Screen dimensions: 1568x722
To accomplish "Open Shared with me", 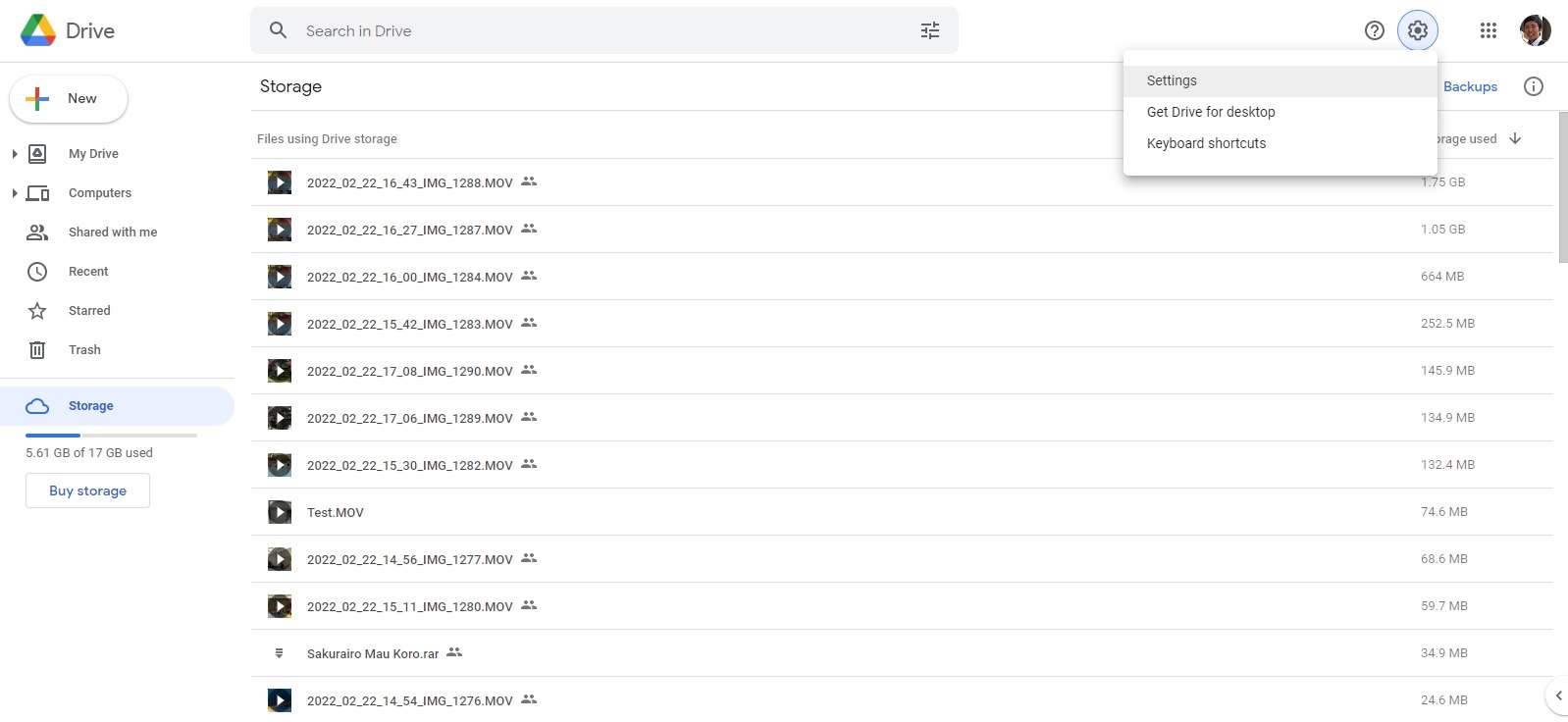I will [x=112, y=232].
